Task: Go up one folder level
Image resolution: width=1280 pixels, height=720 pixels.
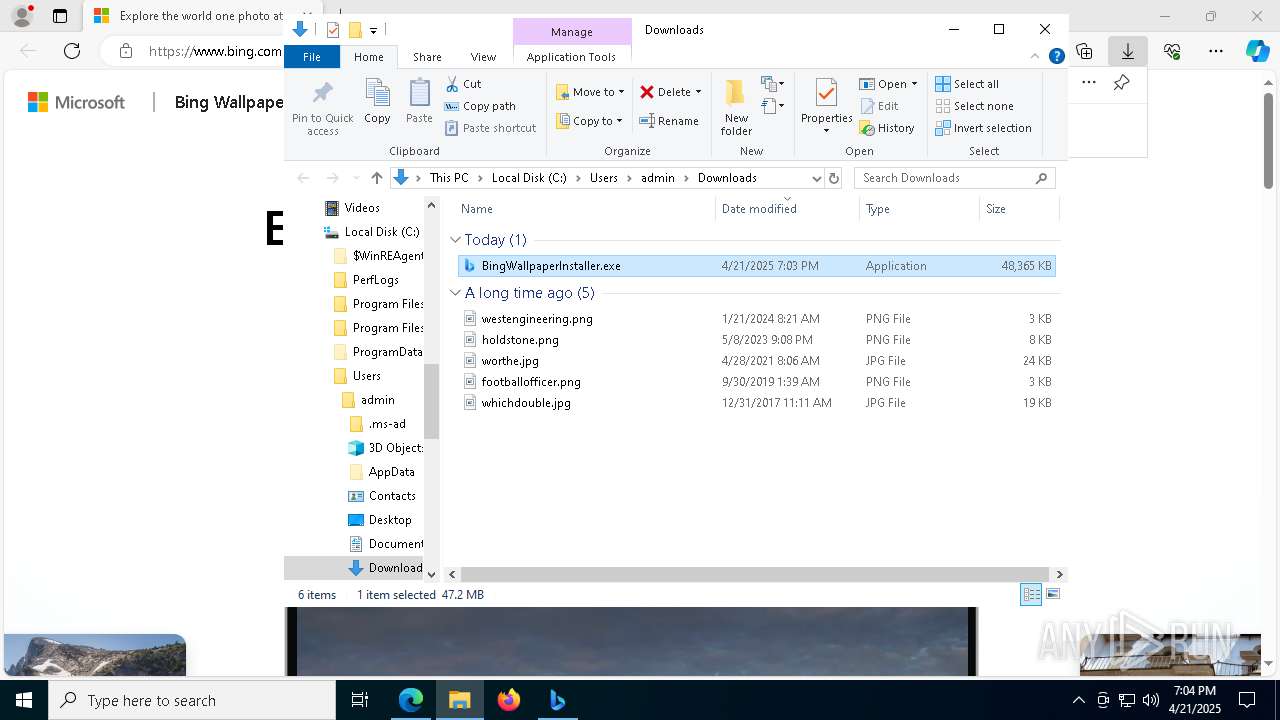Action: 376,178
